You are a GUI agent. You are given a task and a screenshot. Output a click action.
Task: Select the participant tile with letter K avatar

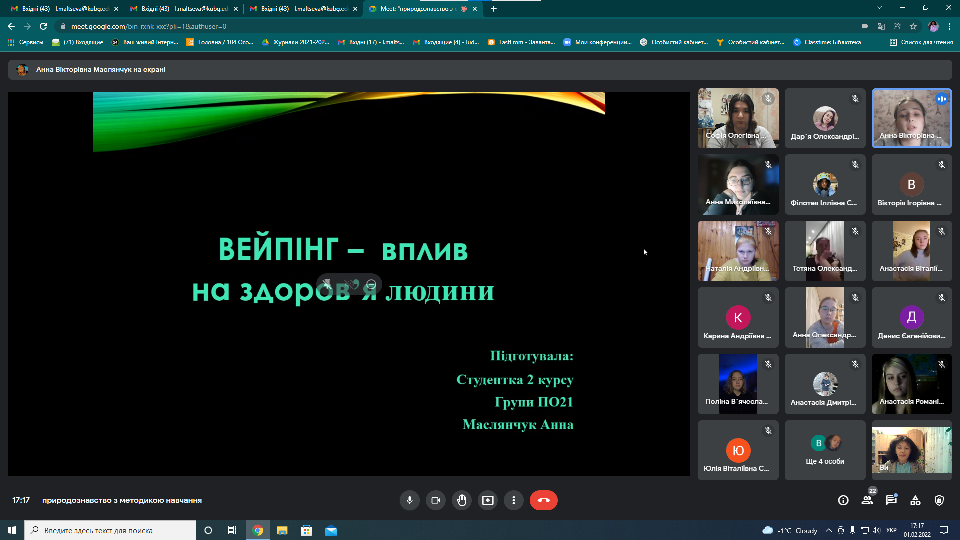tap(737, 317)
